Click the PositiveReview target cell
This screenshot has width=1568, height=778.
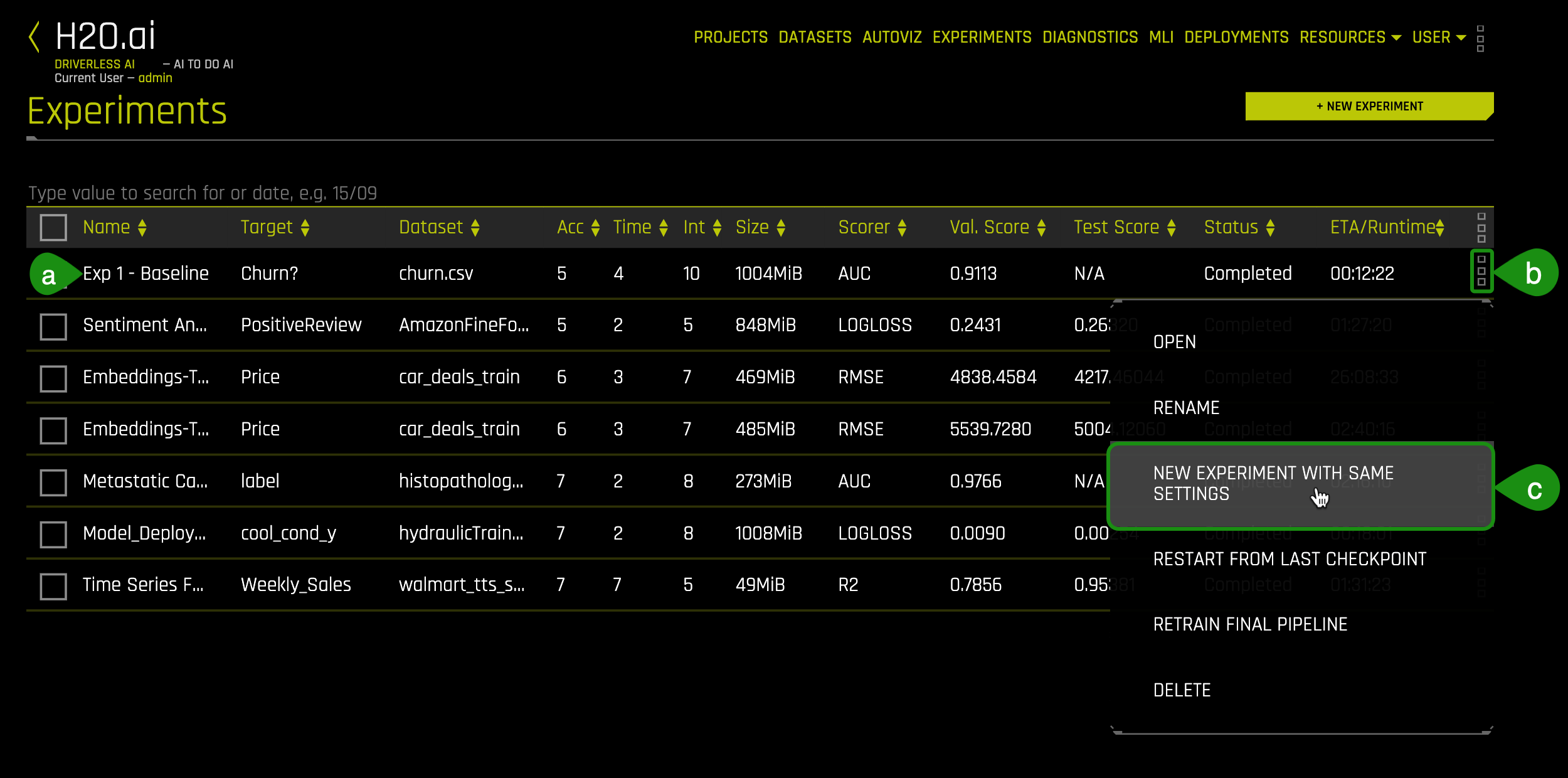pyautogui.click(x=301, y=325)
